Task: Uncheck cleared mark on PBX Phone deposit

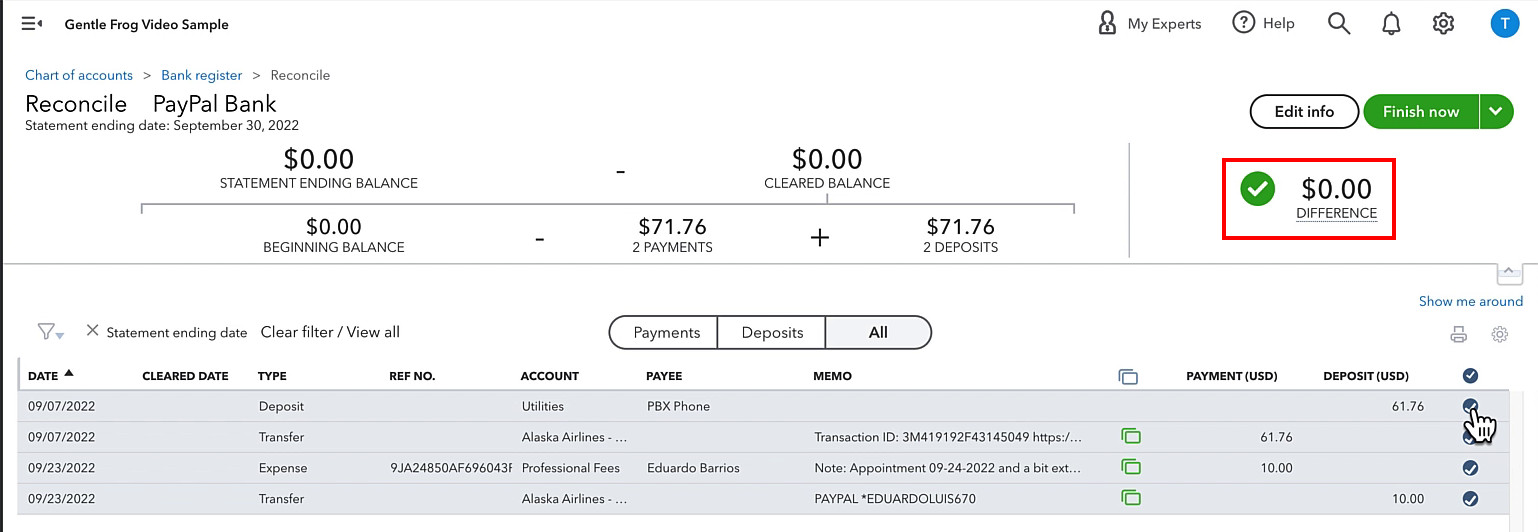Action: tap(1470, 406)
